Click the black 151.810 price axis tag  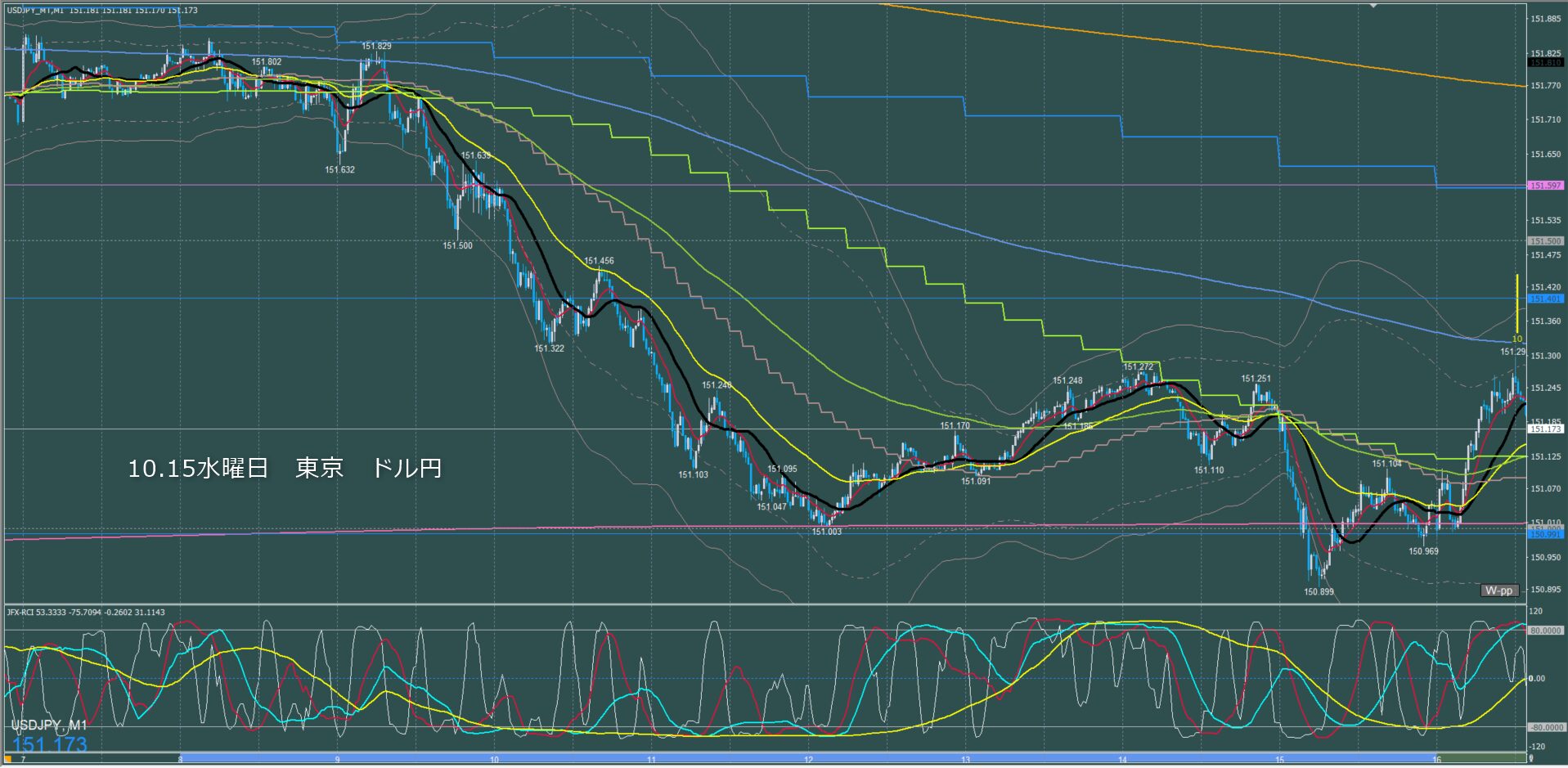[x=1545, y=63]
